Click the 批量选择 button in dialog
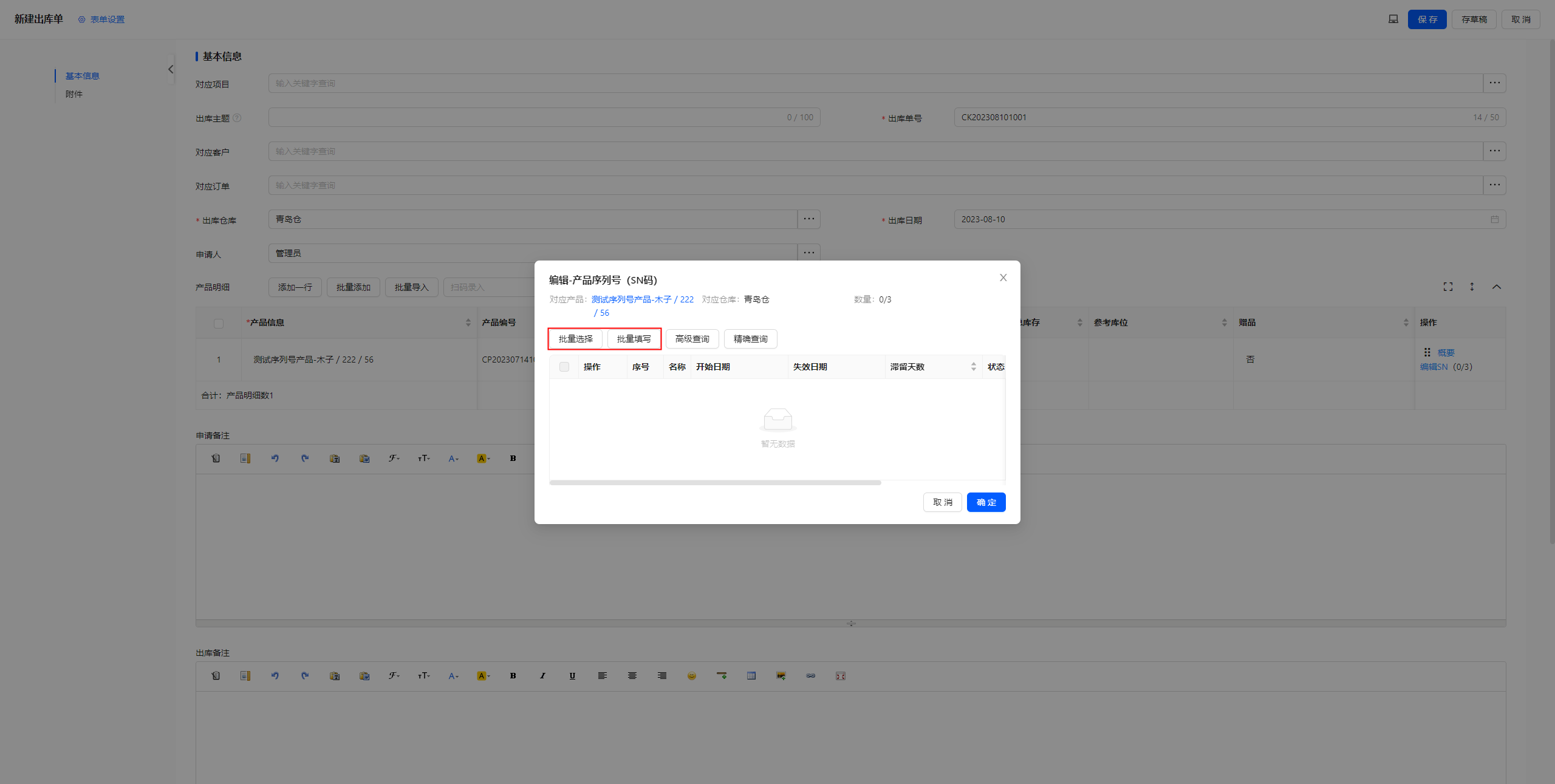 coord(575,339)
